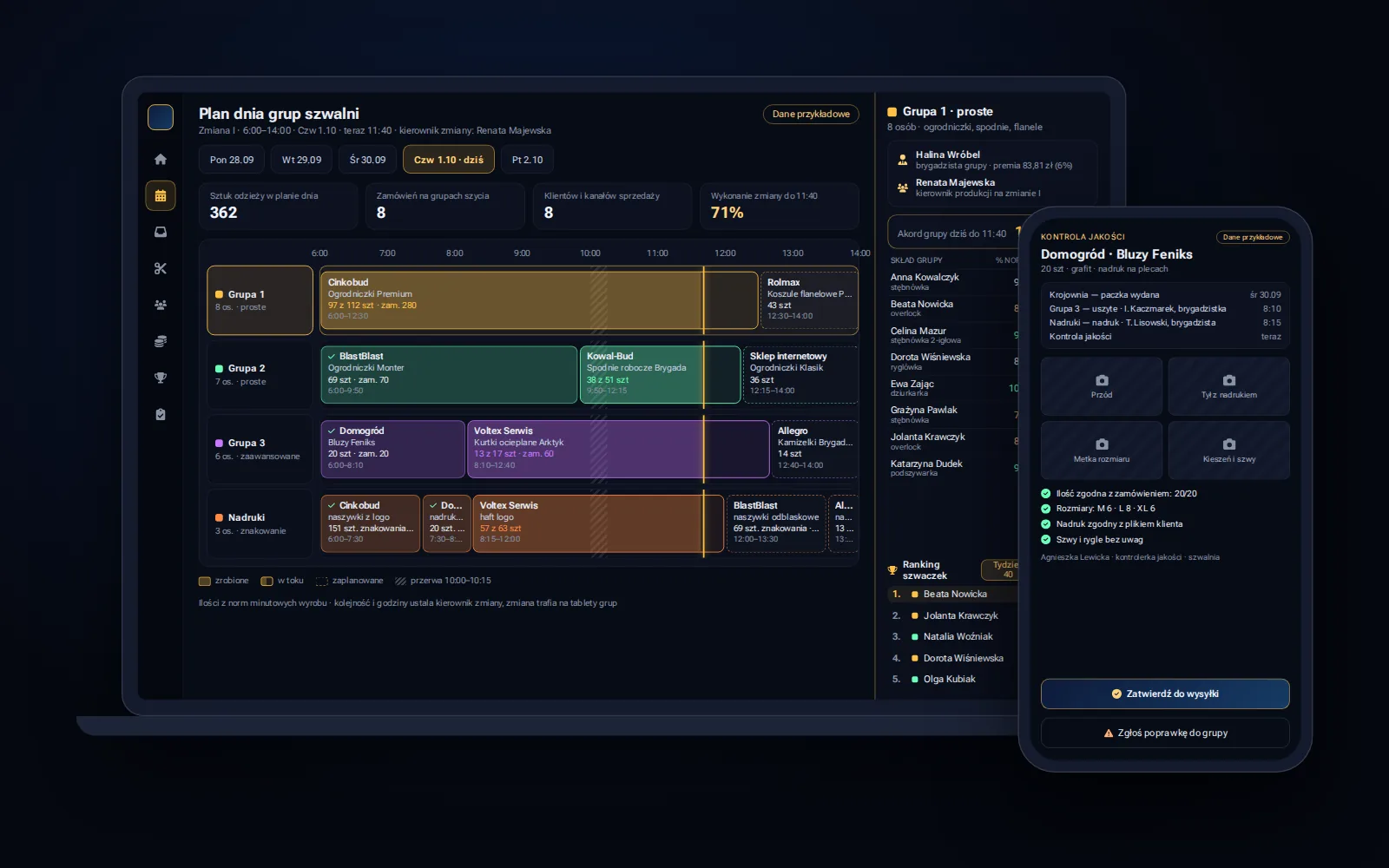
Task: Toggle check 'Nadruk zgodny z plikiem klienta'
Action: coord(1046,523)
